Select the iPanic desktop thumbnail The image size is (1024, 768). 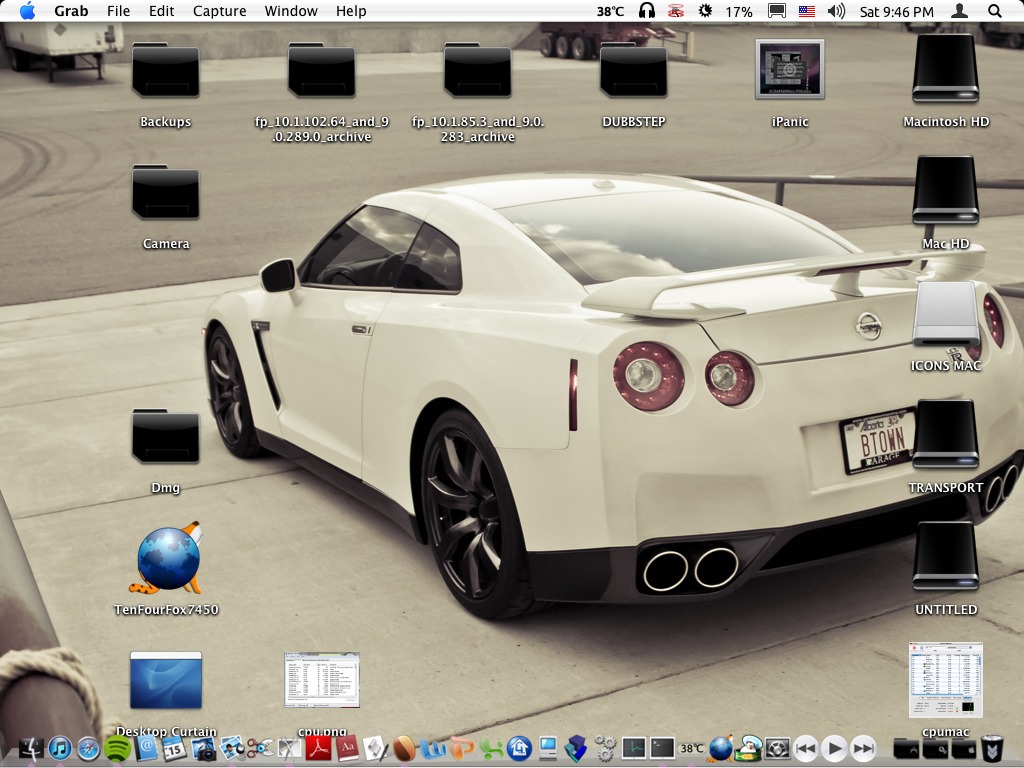coord(790,69)
